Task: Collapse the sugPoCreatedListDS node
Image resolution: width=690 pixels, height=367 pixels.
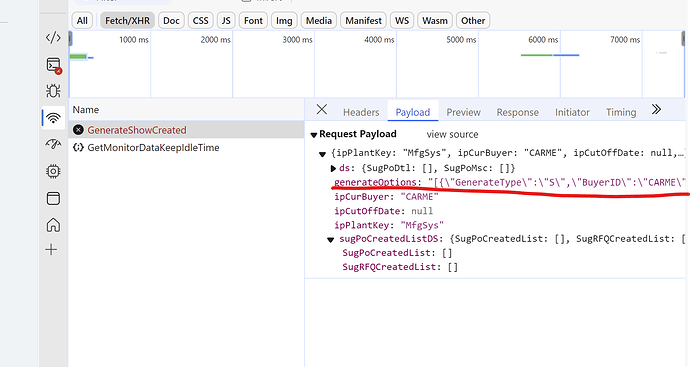Action: point(330,239)
